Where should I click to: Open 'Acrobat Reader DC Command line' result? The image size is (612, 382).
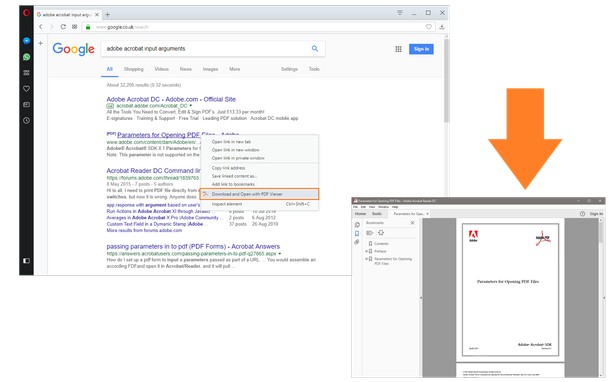(x=153, y=171)
